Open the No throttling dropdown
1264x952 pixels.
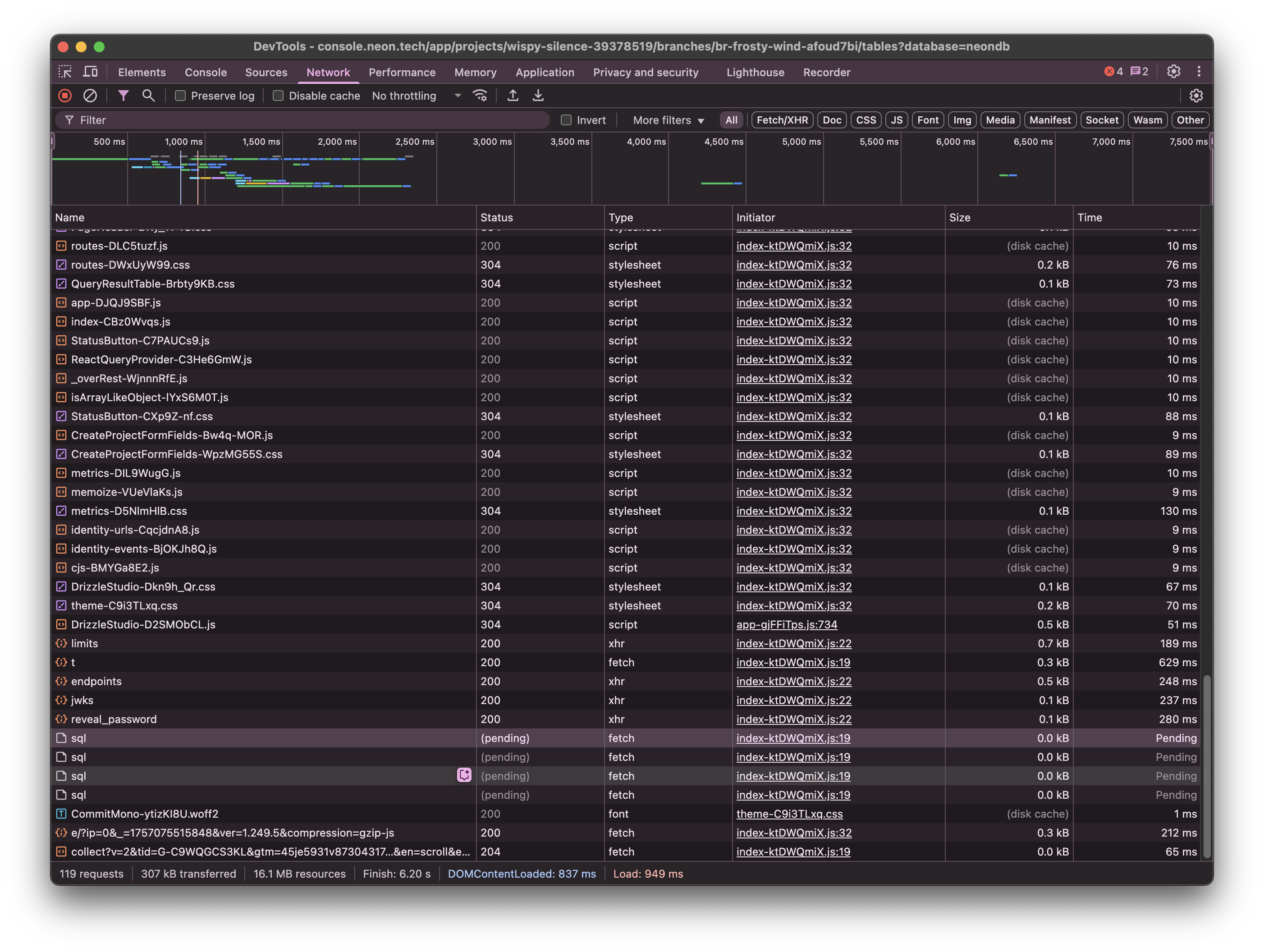click(x=417, y=96)
